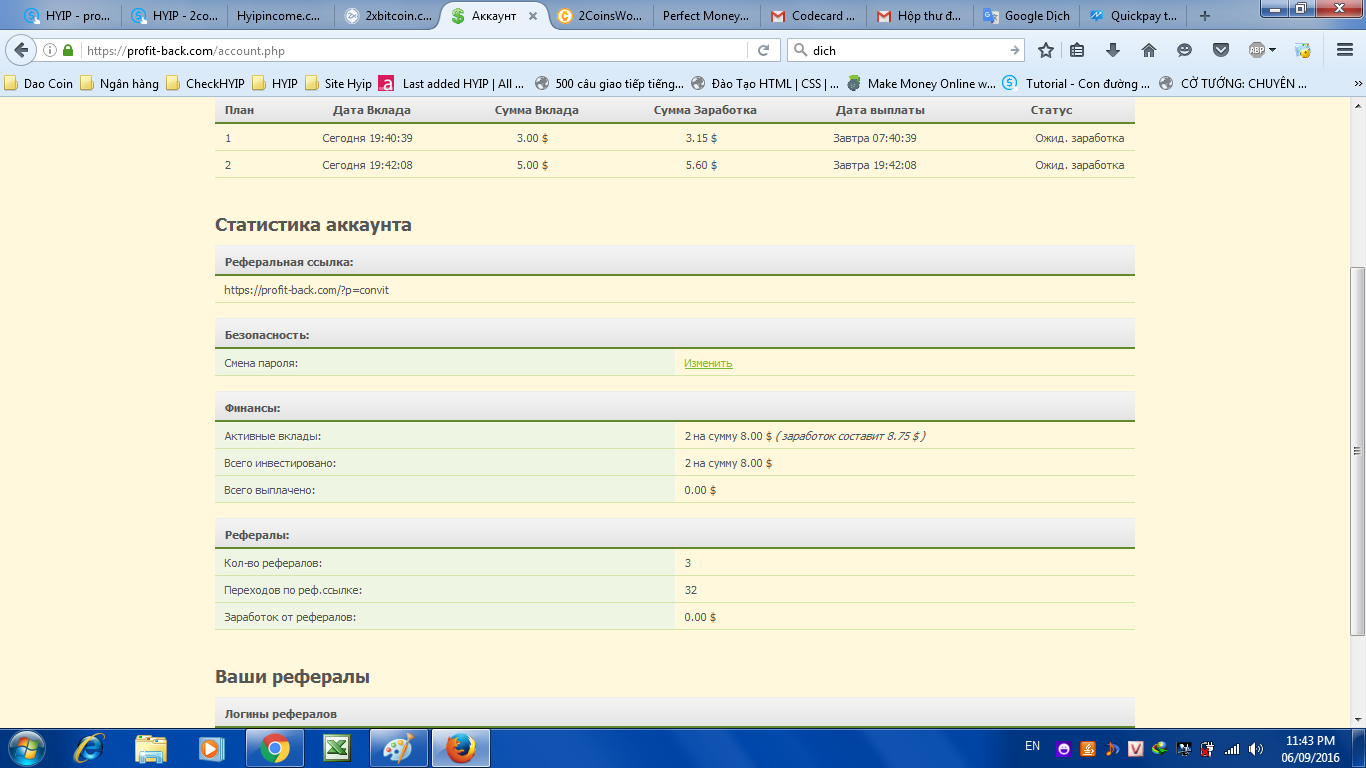Check the power plug tray icon

click(x=1207, y=748)
